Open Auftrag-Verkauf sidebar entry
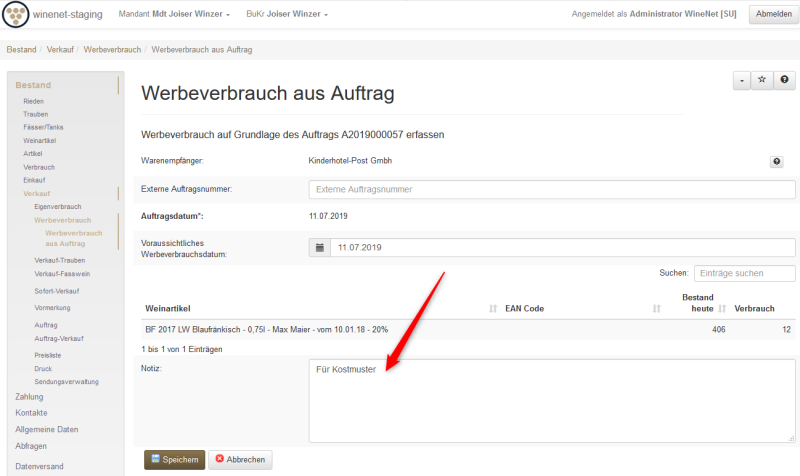The width and height of the screenshot is (800, 476). [x=59, y=339]
